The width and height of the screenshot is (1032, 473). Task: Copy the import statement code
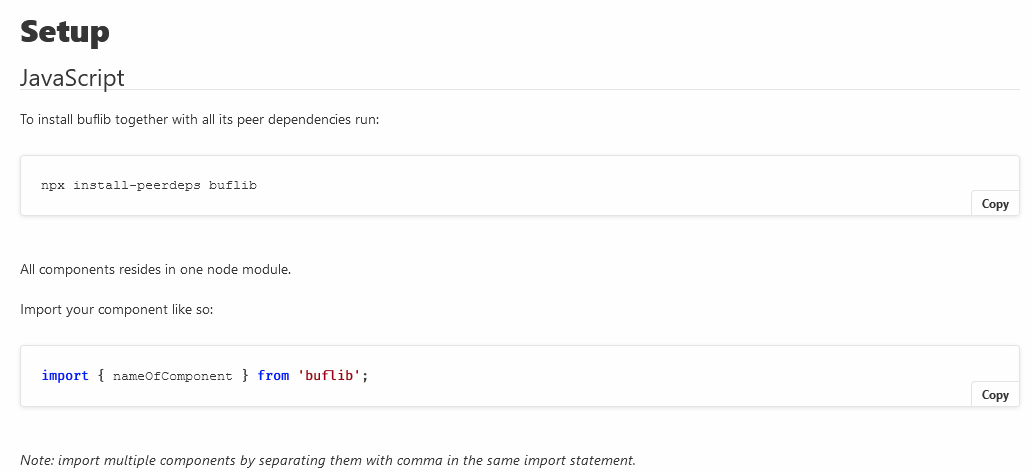point(994,394)
